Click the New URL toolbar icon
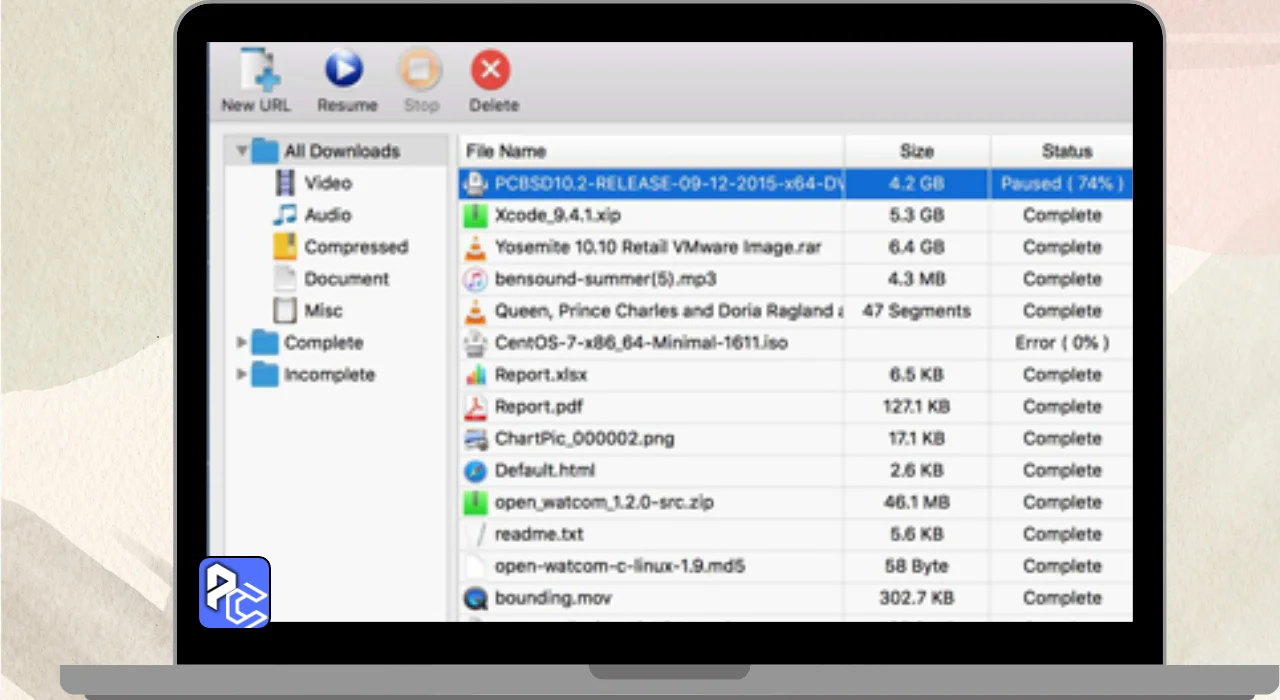 point(256,72)
